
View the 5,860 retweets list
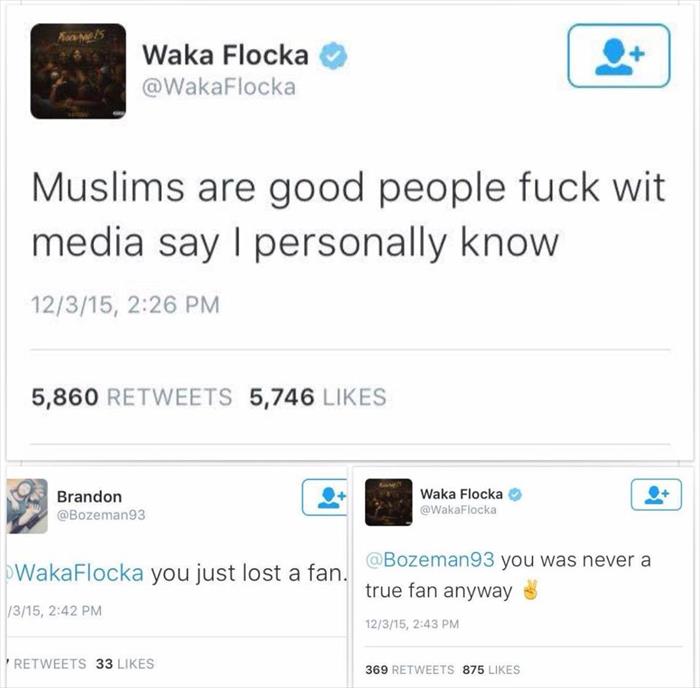pyautogui.click(x=132, y=397)
